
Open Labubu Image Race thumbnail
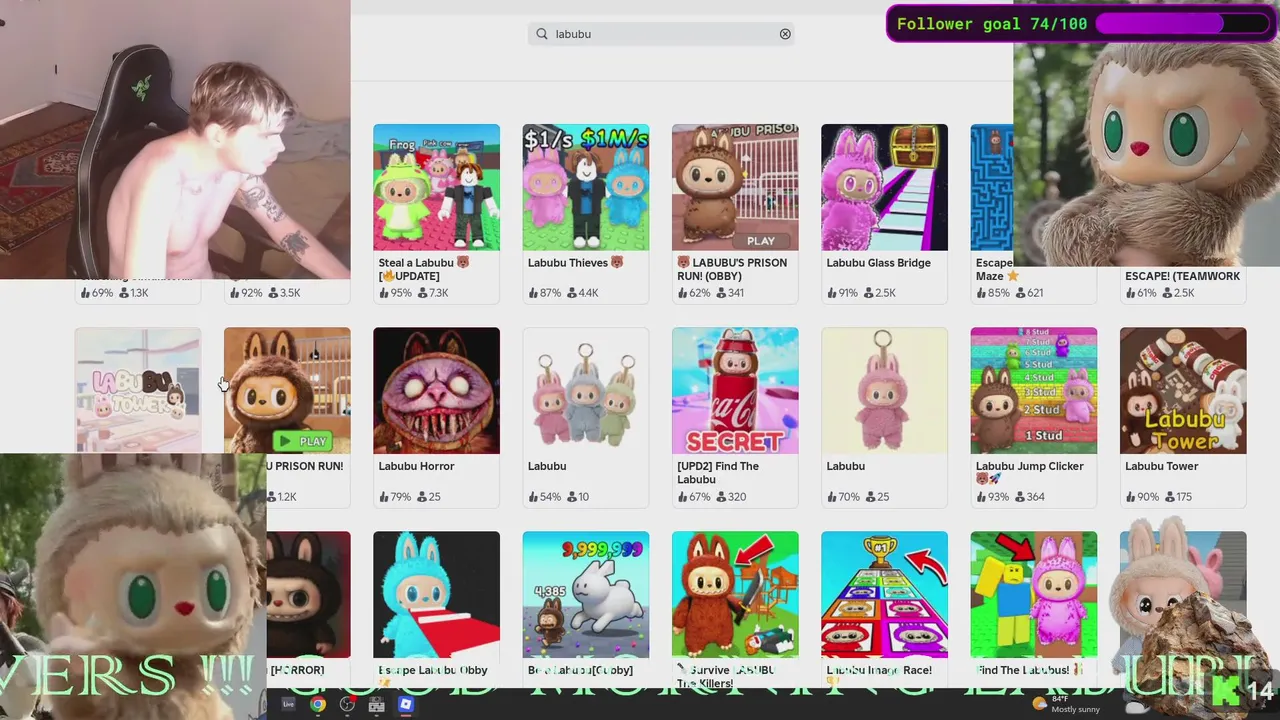(x=884, y=594)
